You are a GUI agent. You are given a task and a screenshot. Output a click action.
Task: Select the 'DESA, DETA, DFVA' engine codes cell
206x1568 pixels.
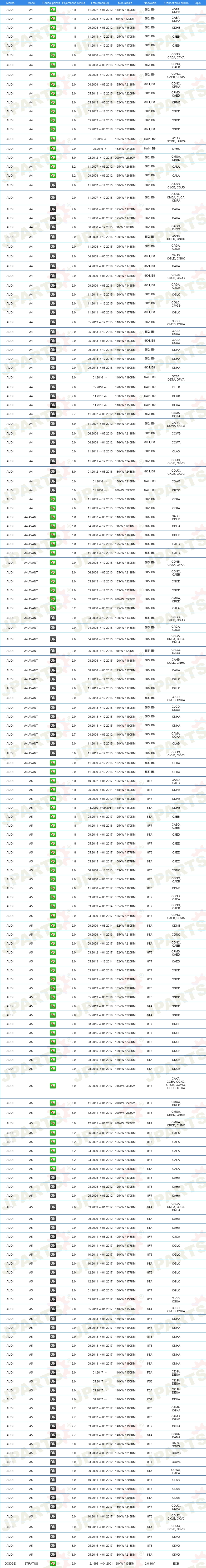[176, 377]
